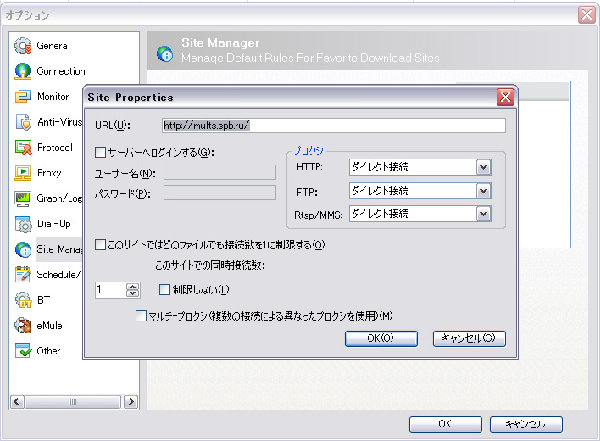Expand the FTP proxy dropdown
This screenshot has width=600, height=441.
(x=484, y=190)
